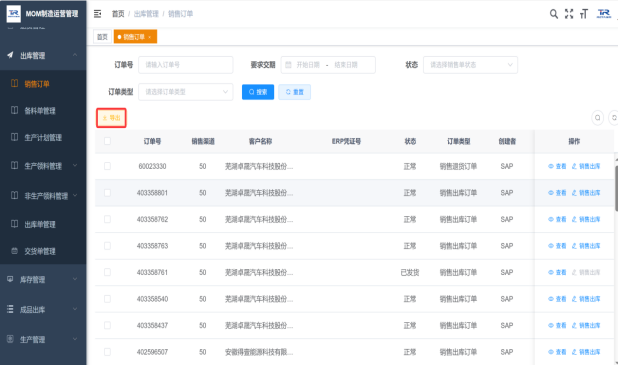Click the 订单号 input field
The height and width of the screenshot is (365, 618).
(x=186, y=65)
